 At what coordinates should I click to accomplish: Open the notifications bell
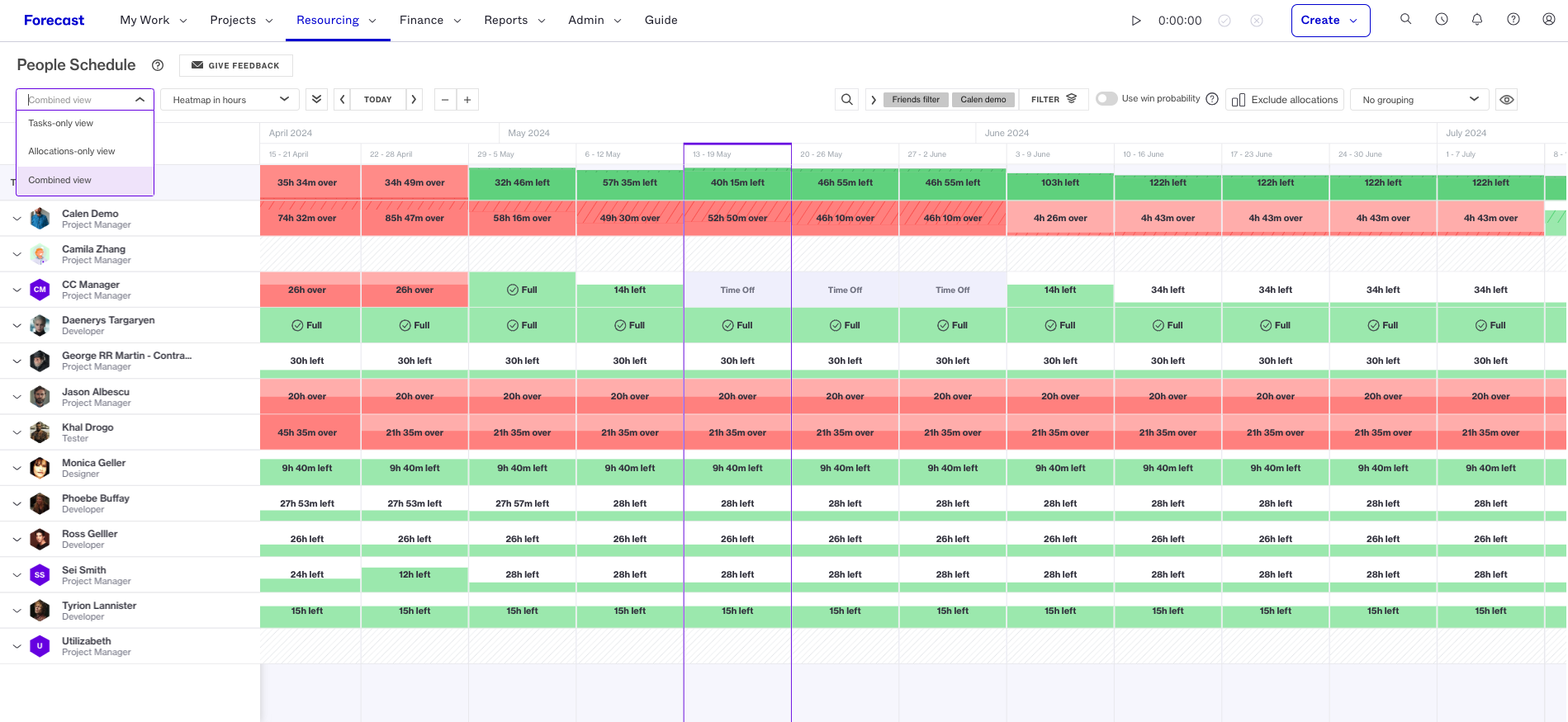pos(1477,19)
